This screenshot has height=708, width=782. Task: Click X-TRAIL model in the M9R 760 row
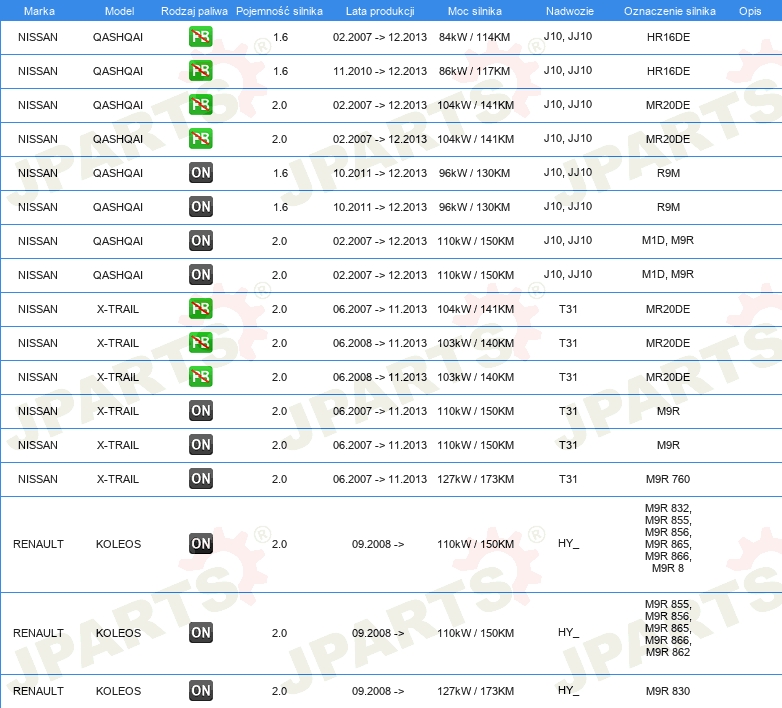tap(118, 479)
